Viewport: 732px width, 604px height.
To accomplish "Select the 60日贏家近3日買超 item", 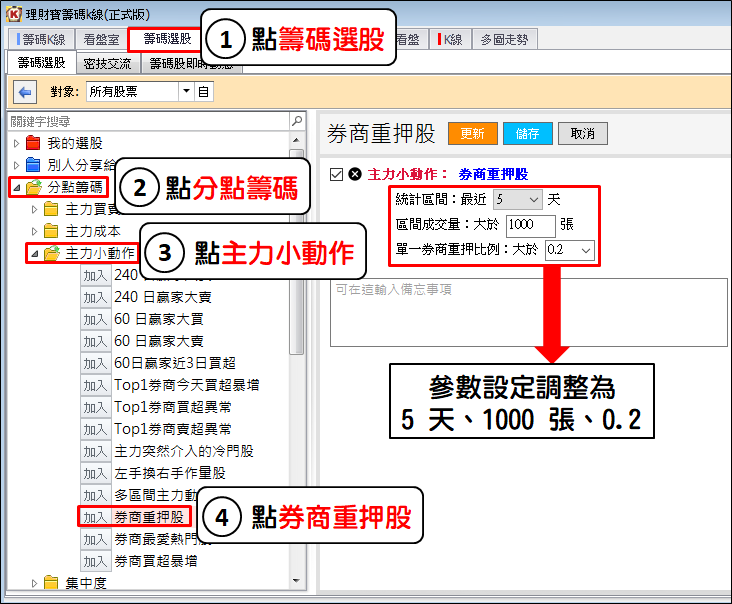I will pos(175,363).
